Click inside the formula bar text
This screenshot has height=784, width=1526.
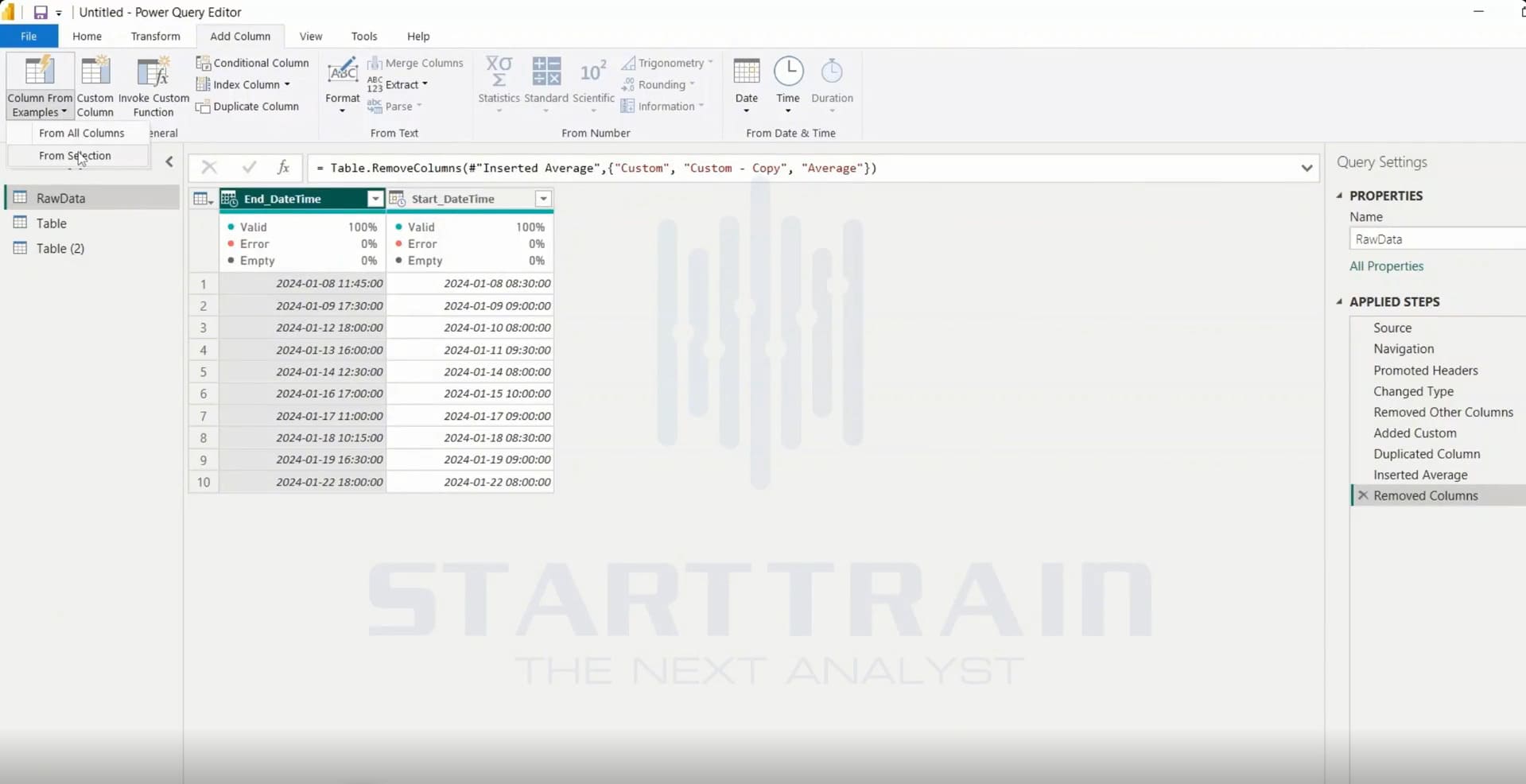[x=596, y=168]
